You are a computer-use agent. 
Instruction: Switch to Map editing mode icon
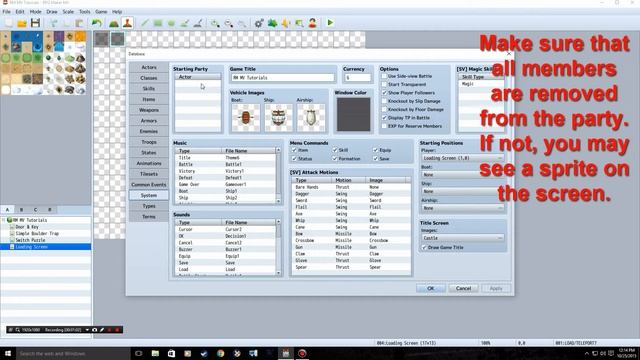tap(113, 23)
